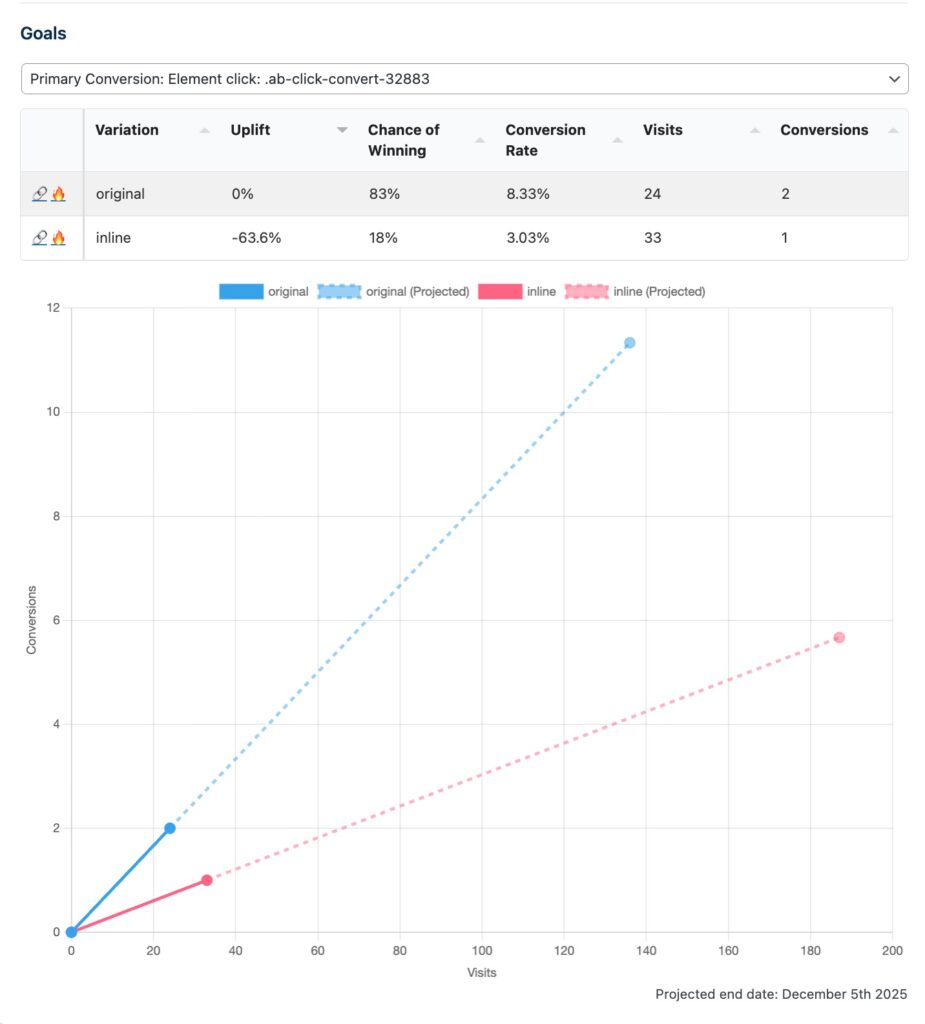
Task: Sort by Chance of Winning arrow
Action: coord(480,141)
